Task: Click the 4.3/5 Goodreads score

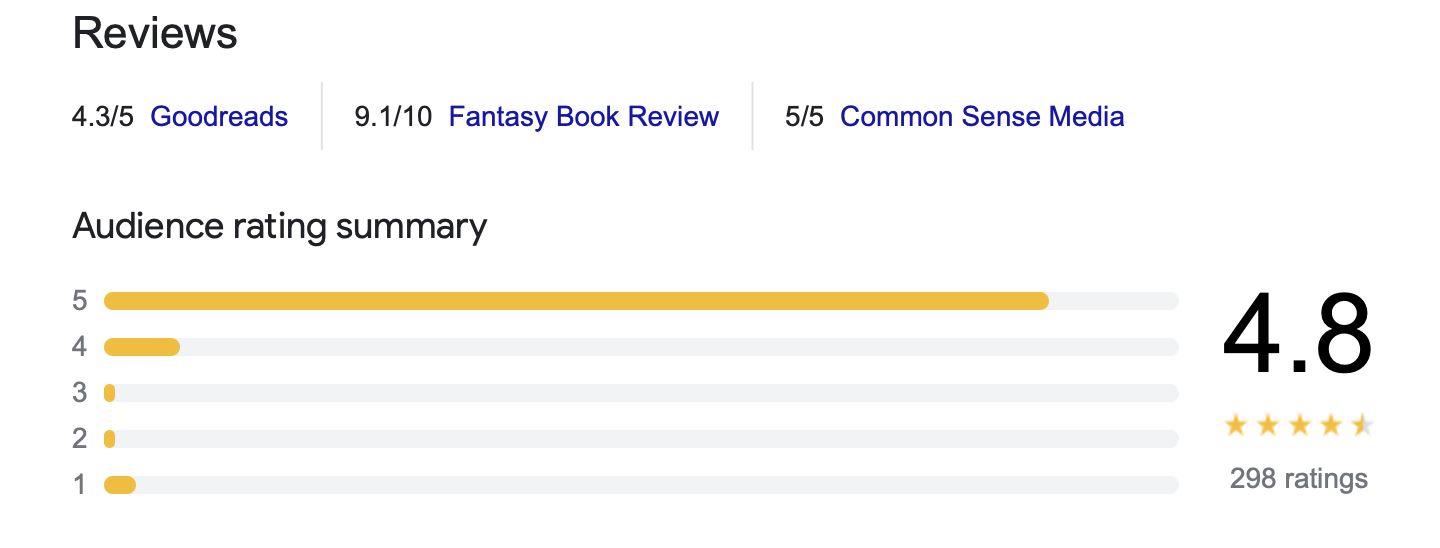Action: pos(102,117)
